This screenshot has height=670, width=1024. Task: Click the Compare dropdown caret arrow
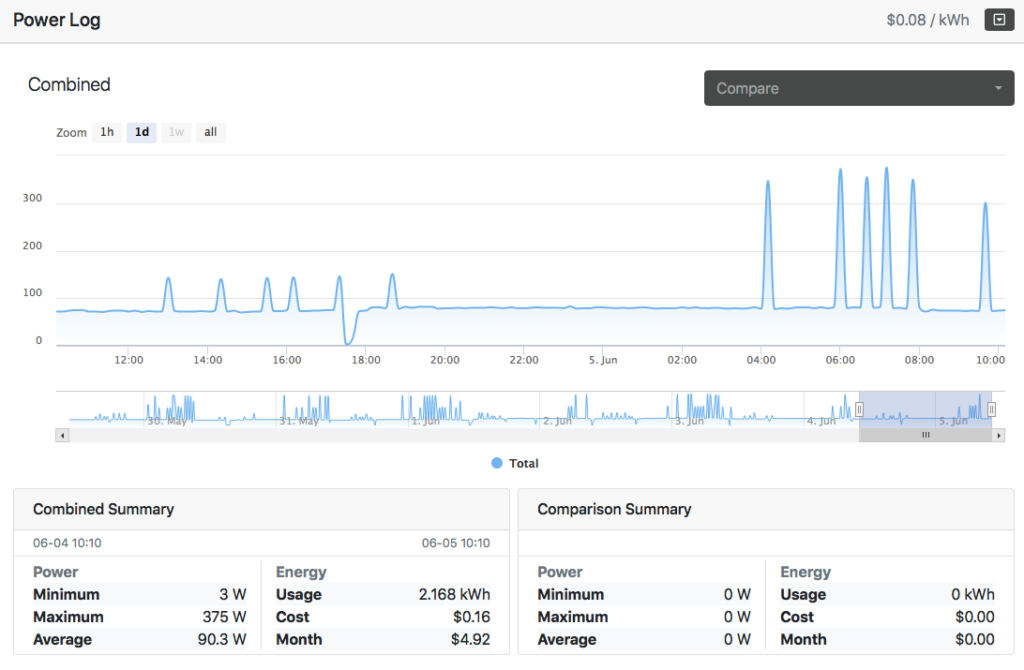998,88
